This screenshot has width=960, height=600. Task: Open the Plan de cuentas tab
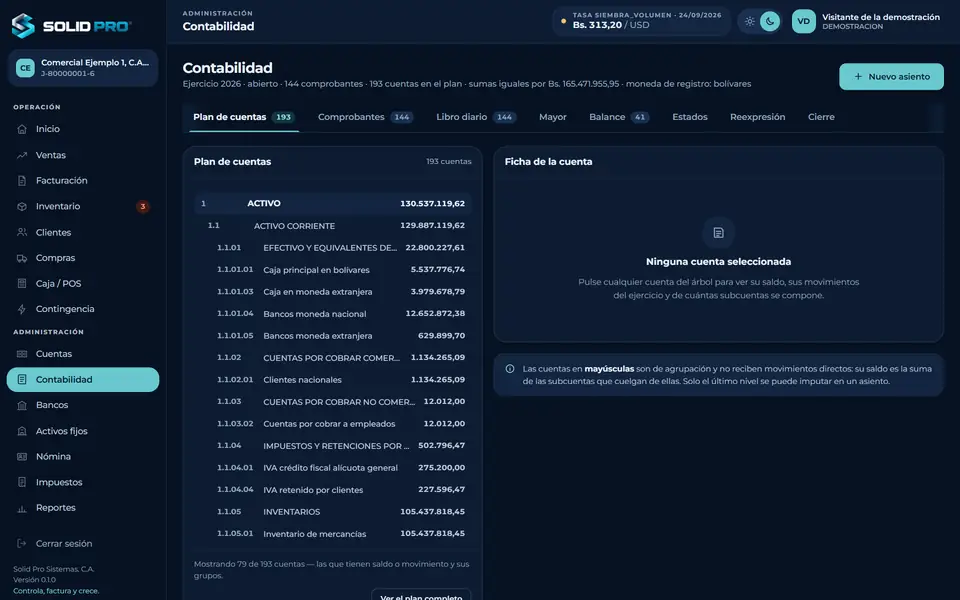point(243,117)
